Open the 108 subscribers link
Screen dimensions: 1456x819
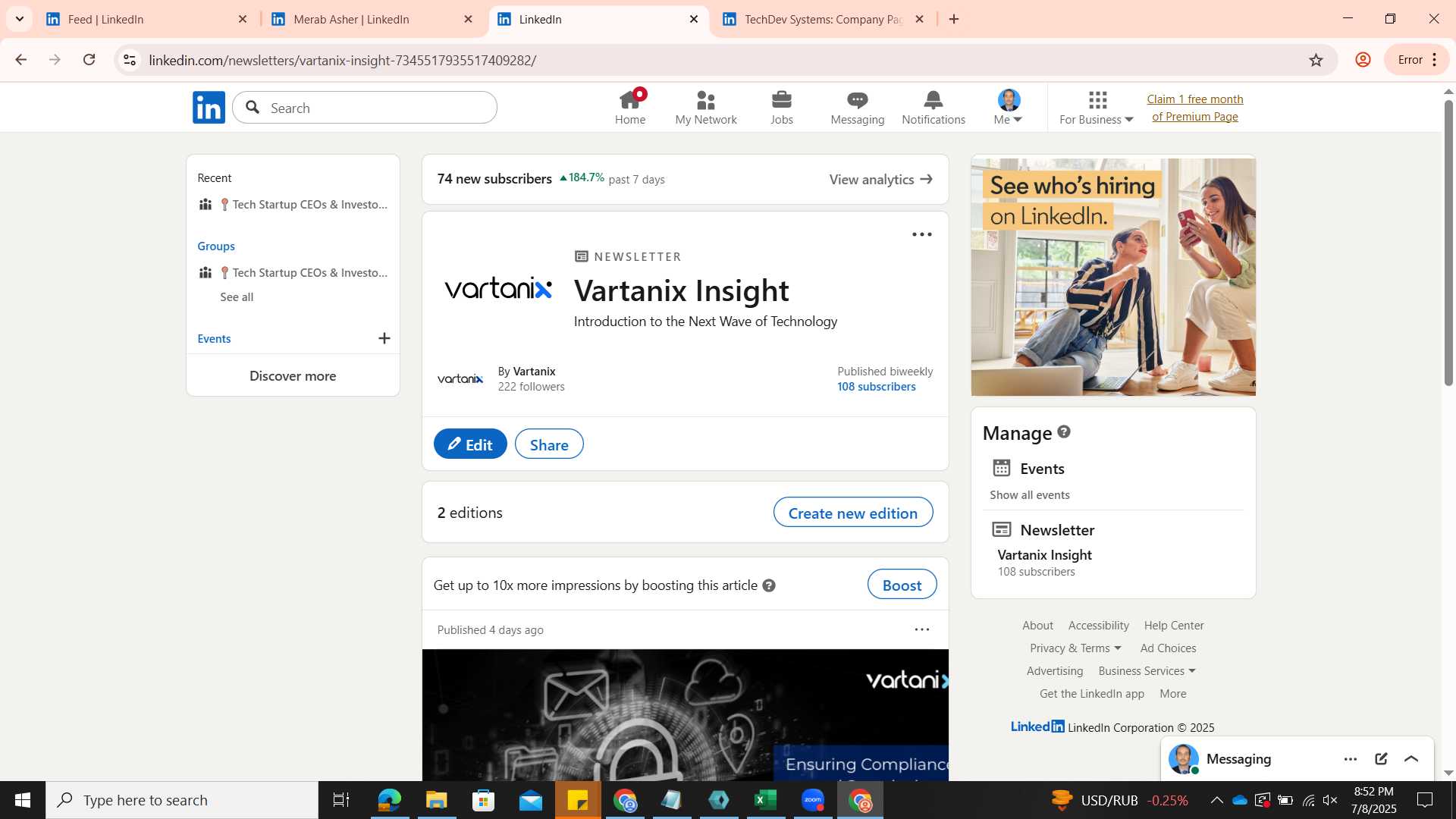coord(877,387)
